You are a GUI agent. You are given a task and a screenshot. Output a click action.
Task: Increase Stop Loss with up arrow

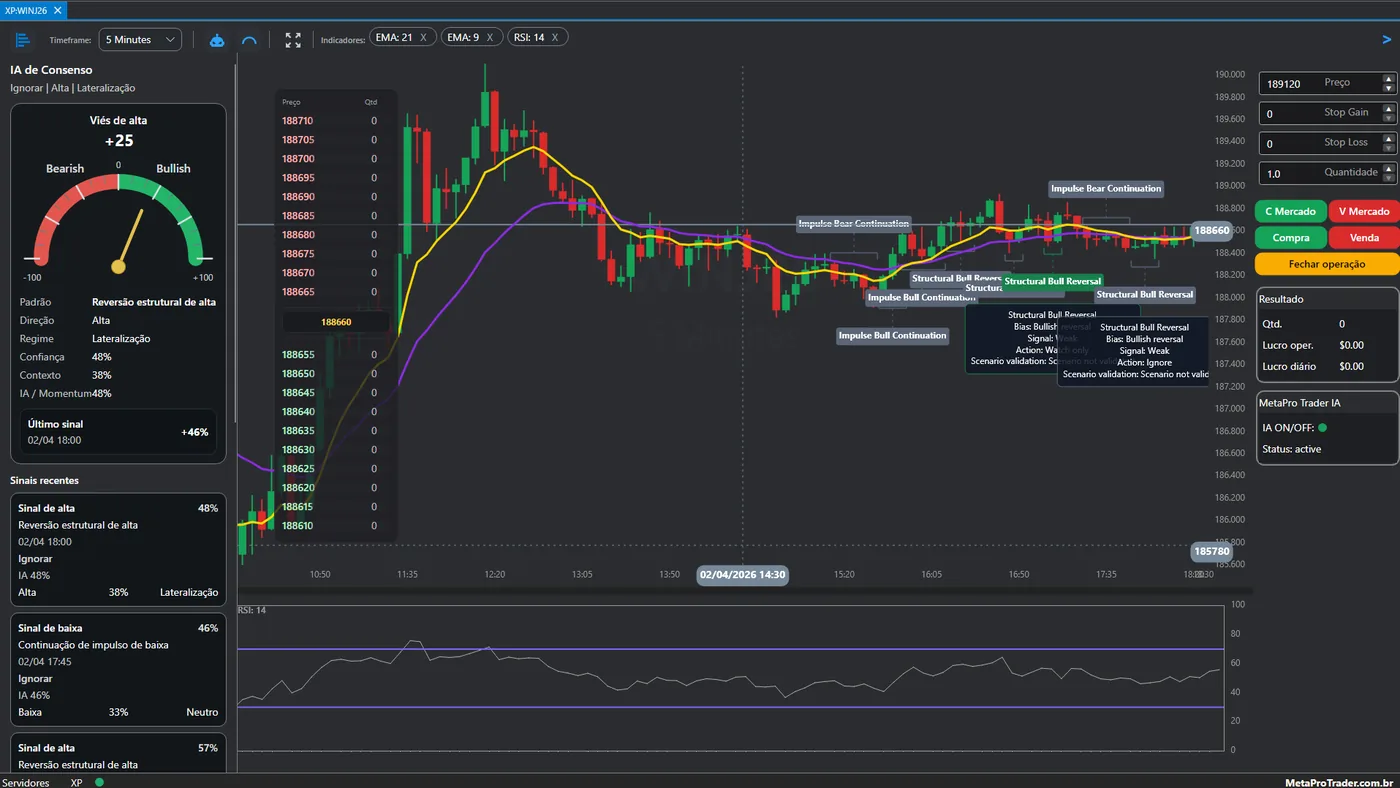(1388, 138)
